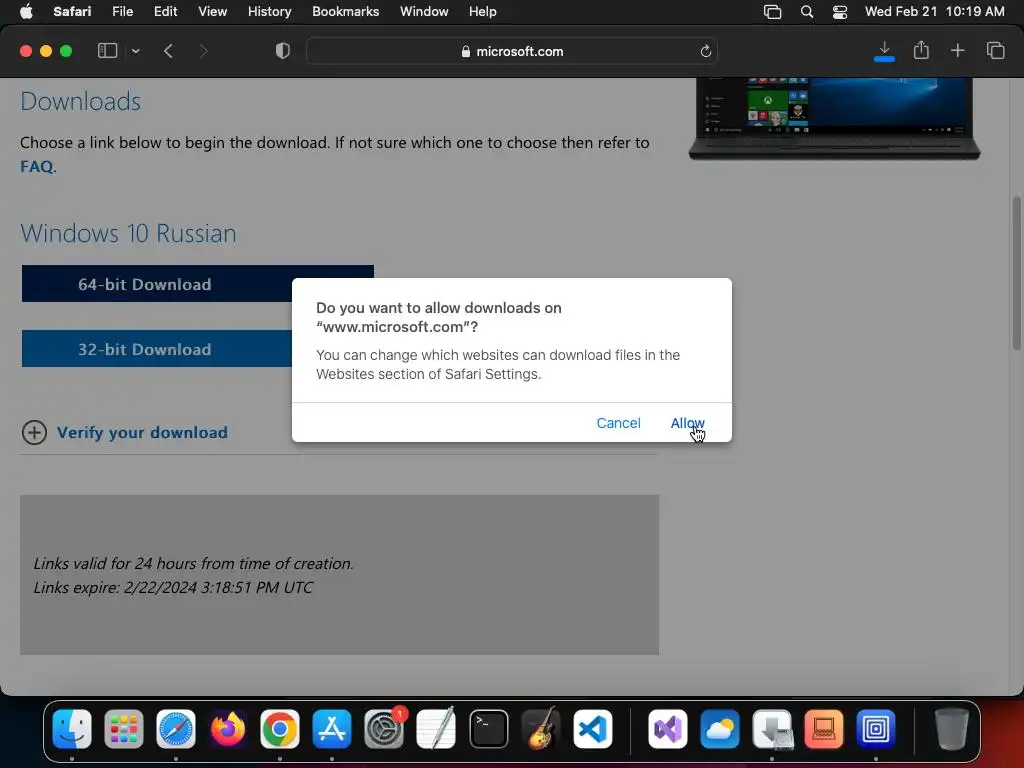Go back to the previous page
The height and width of the screenshot is (768, 1024).
[x=168, y=51]
